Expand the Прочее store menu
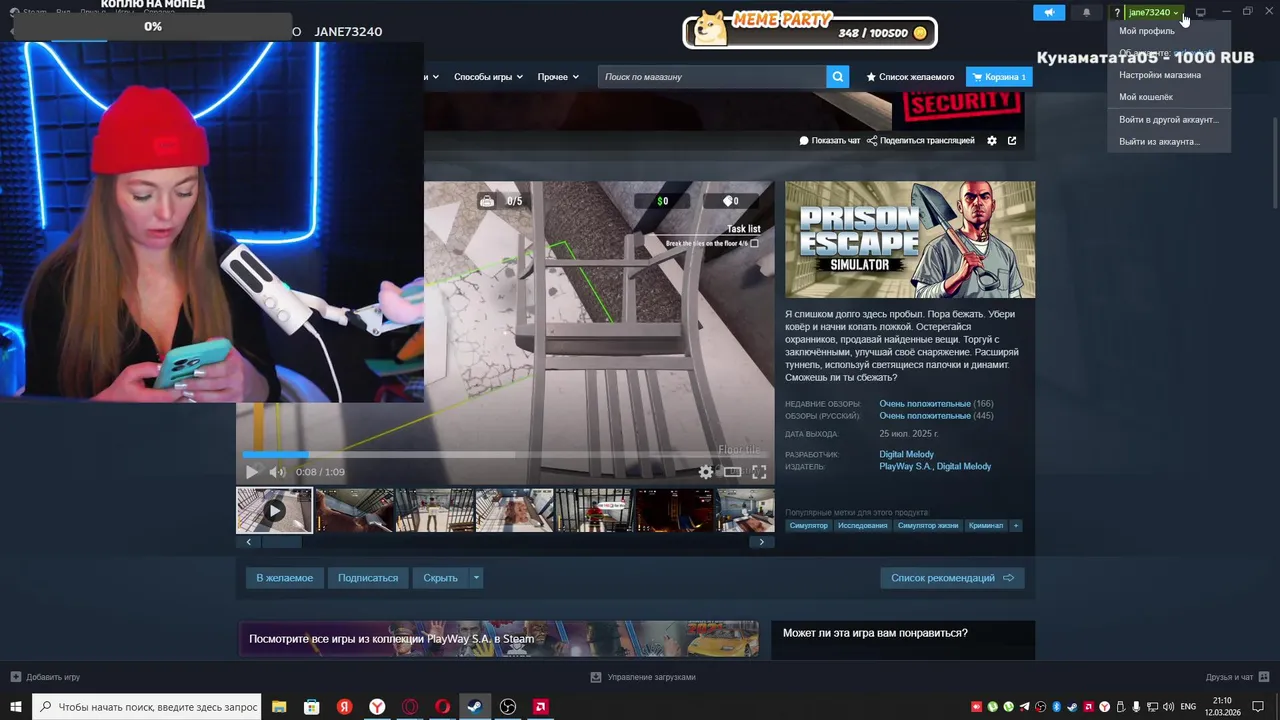This screenshot has width=1280, height=720. click(557, 77)
